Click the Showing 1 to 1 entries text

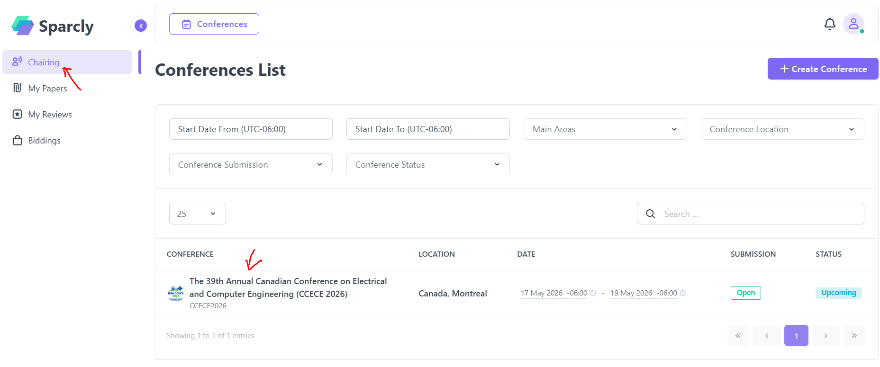(210, 336)
